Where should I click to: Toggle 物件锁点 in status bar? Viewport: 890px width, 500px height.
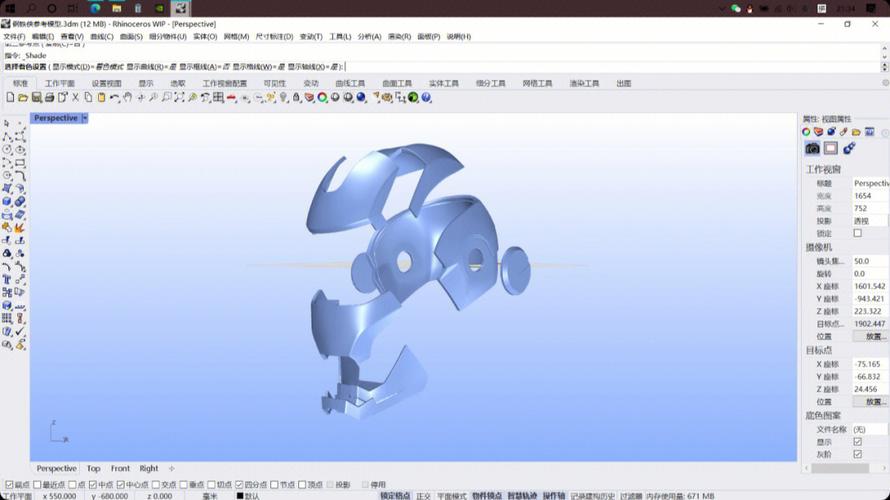487,495
